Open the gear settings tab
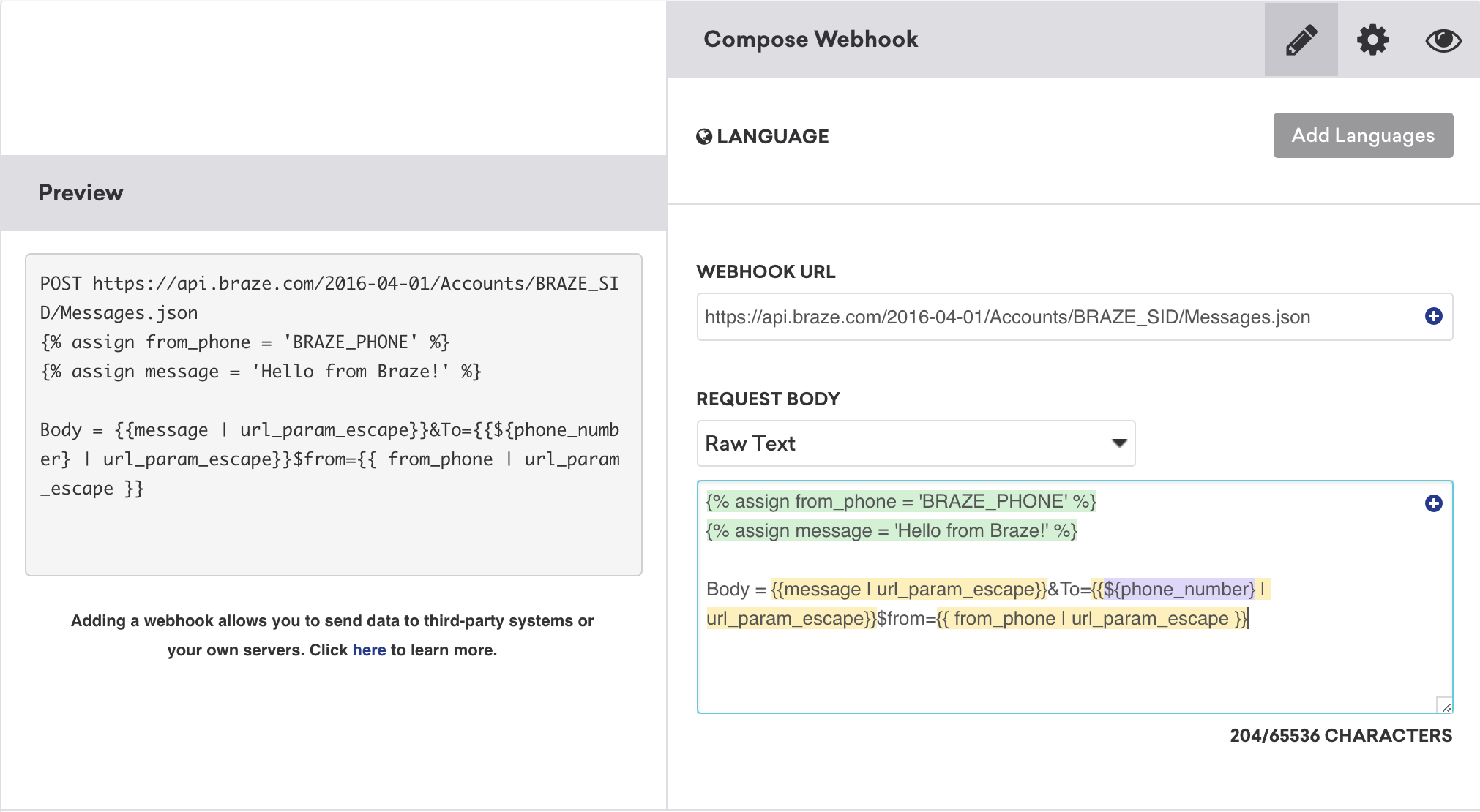 (1372, 40)
